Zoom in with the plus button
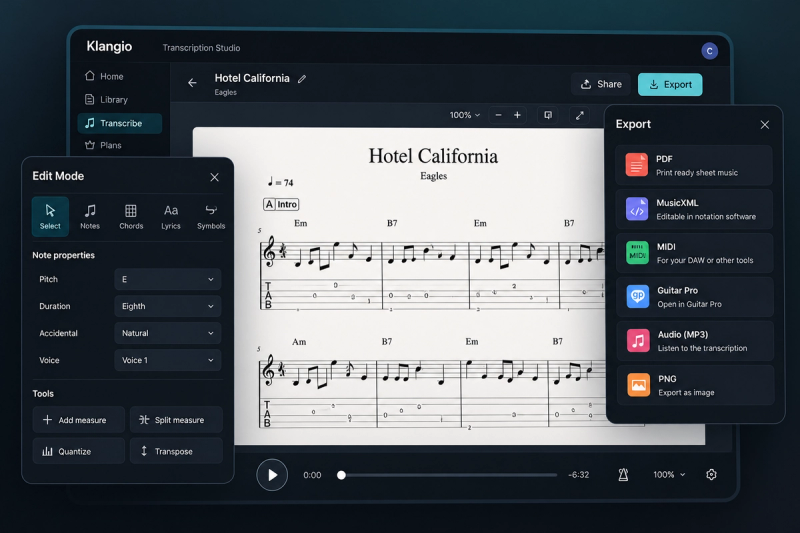The height and width of the screenshot is (533, 800). (x=517, y=115)
